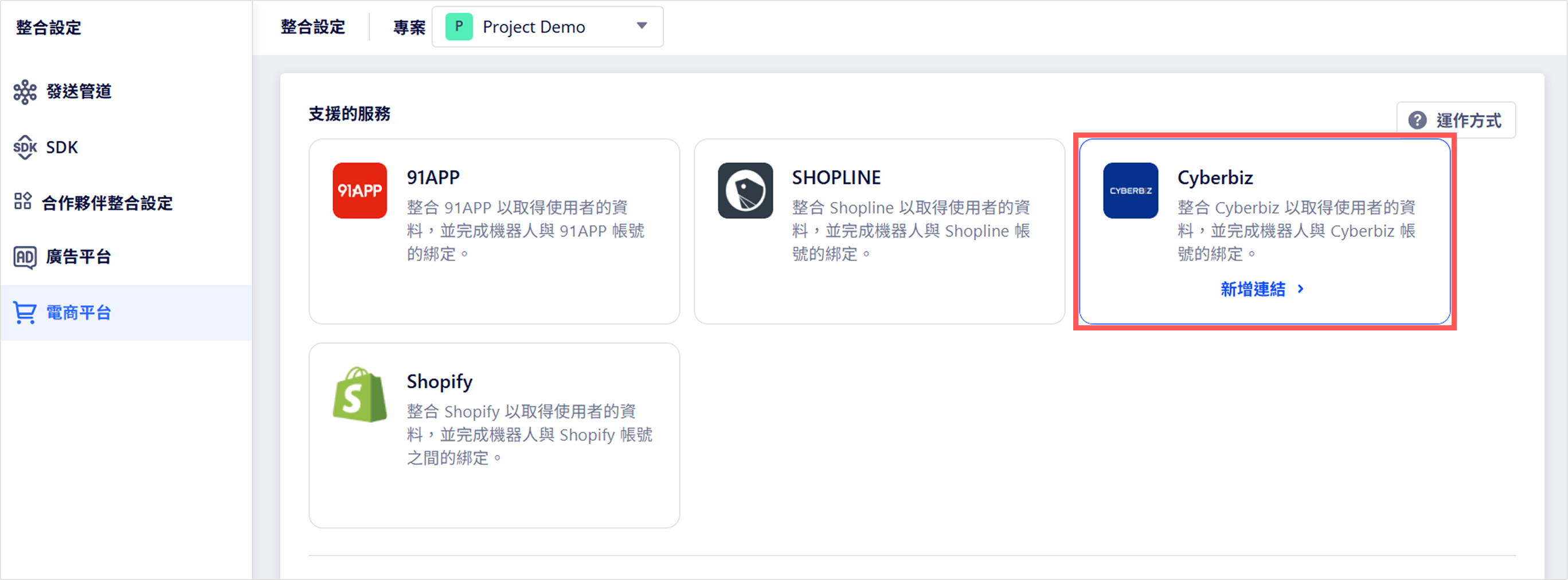Click the dropdown arrow beside Project Demo
This screenshot has width=1568, height=580.
point(642,26)
